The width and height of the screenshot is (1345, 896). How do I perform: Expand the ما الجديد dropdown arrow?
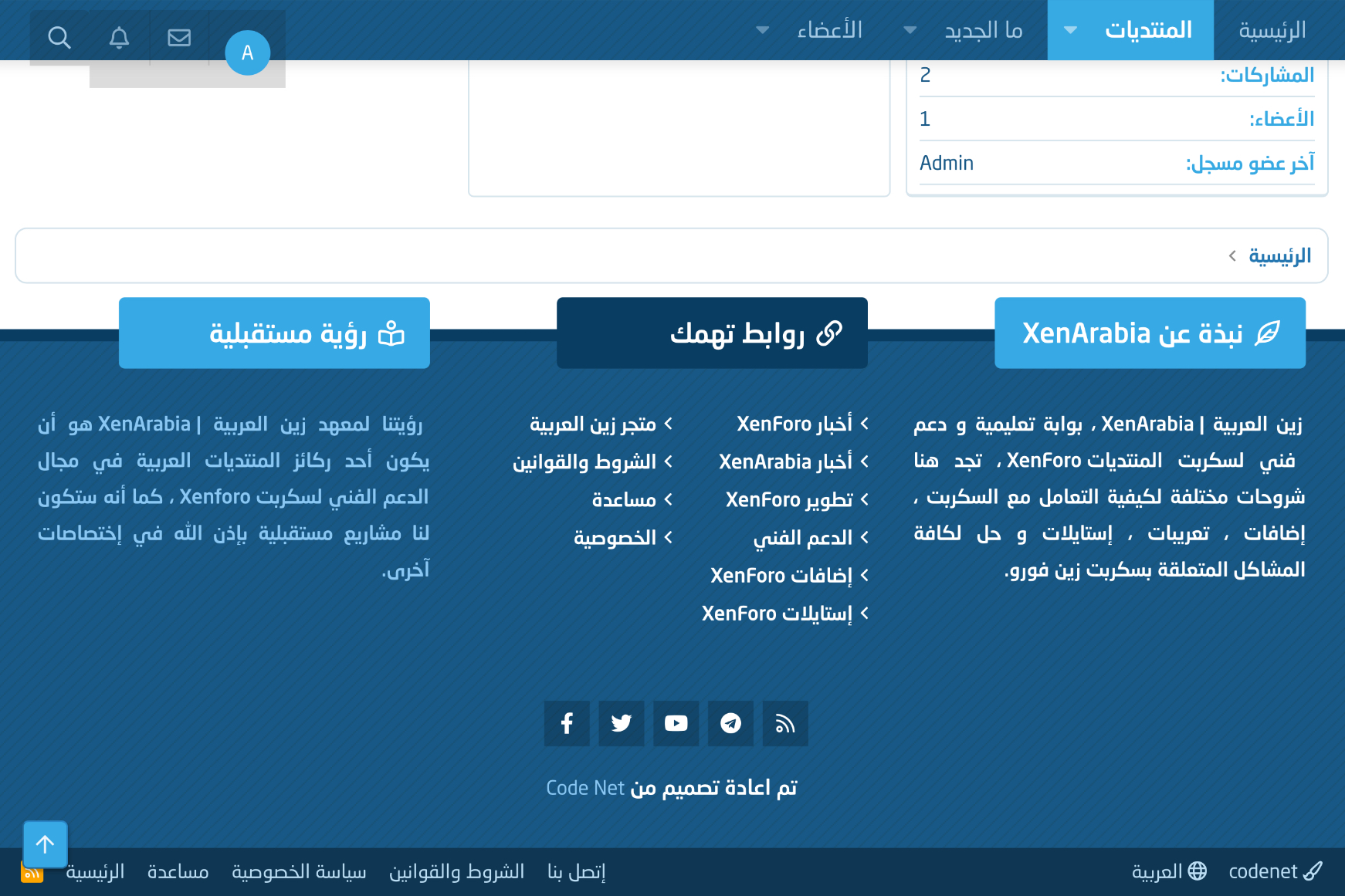point(910,30)
